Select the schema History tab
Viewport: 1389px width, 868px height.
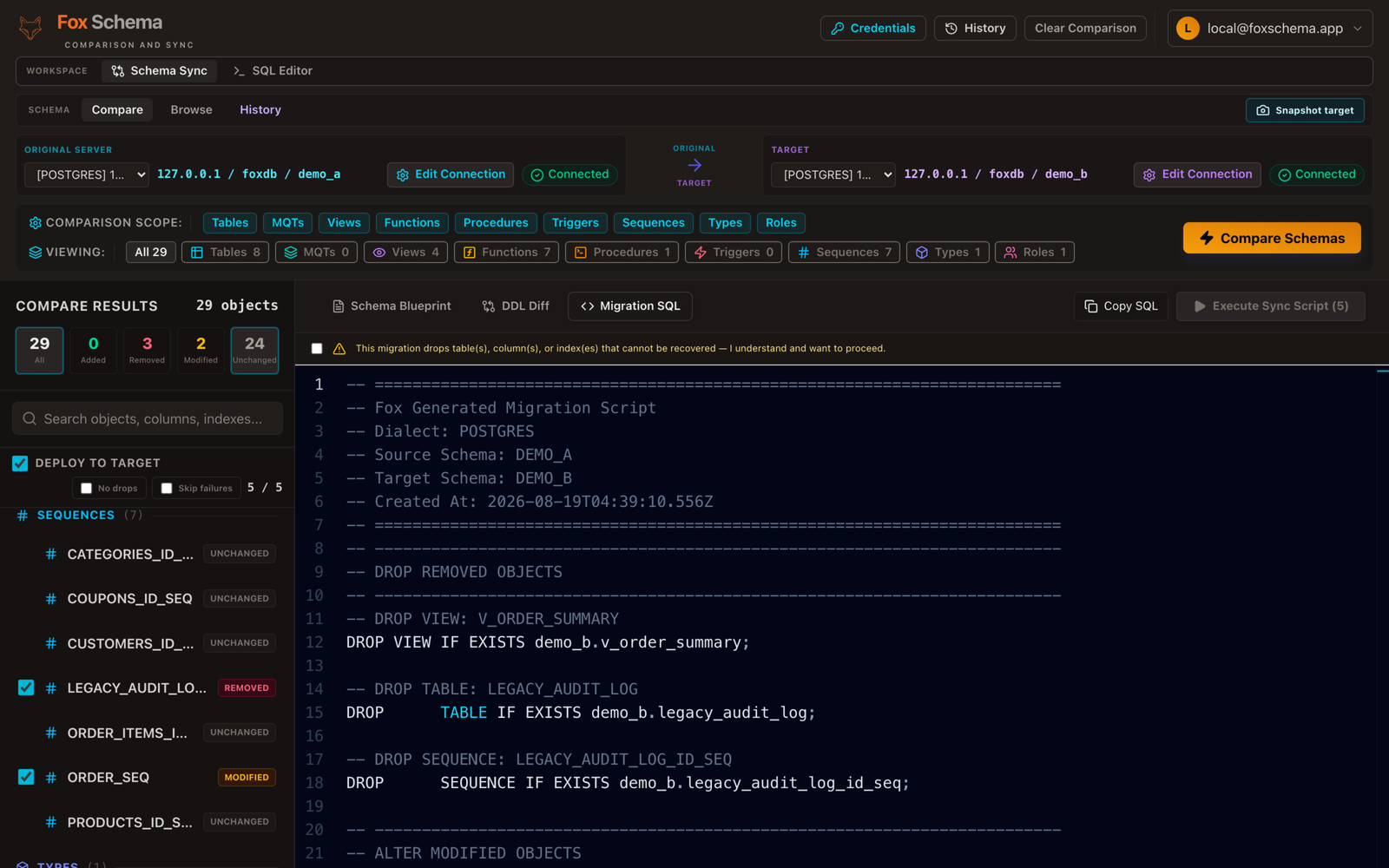click(260, 109)
